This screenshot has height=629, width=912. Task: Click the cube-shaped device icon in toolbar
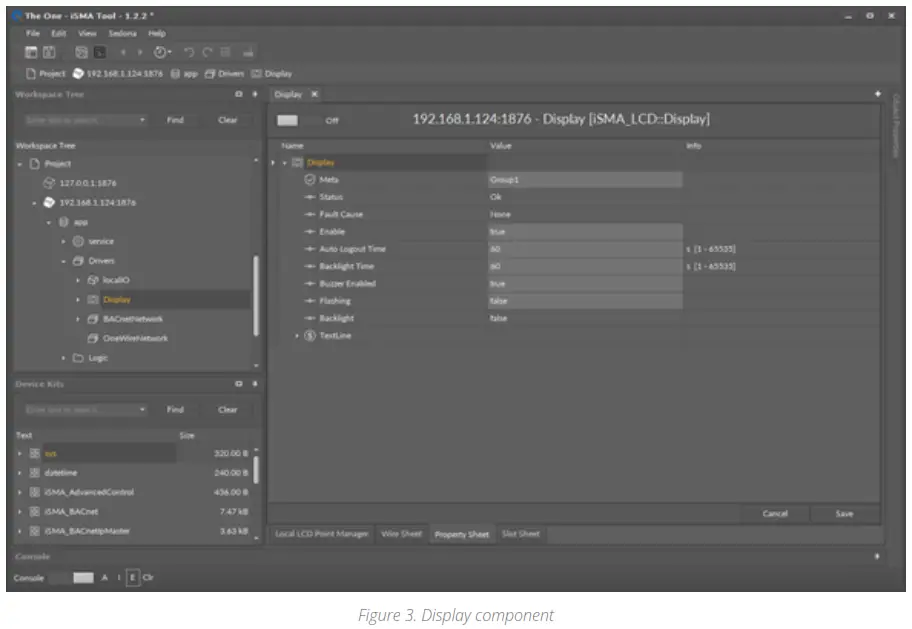[x=81, y=52]
